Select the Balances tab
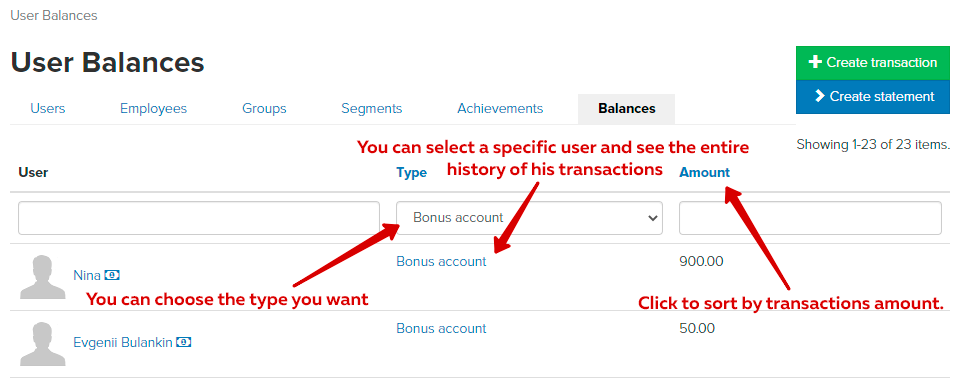The width and height of the screenshot is (956, 381). coord(627,109)
